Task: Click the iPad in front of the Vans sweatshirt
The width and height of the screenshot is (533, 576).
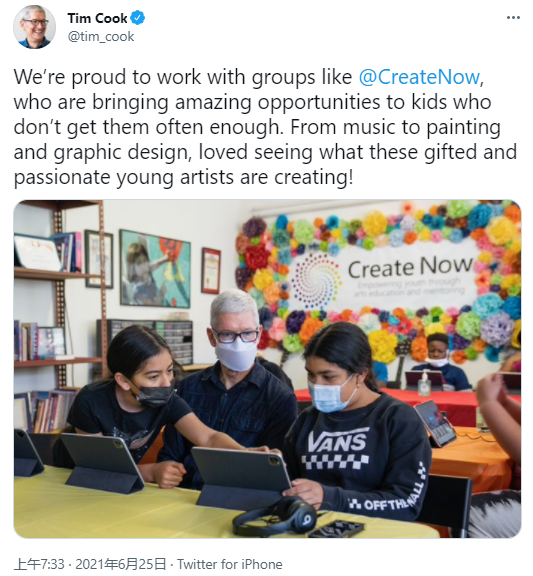Action: click(x=241, y=477)
